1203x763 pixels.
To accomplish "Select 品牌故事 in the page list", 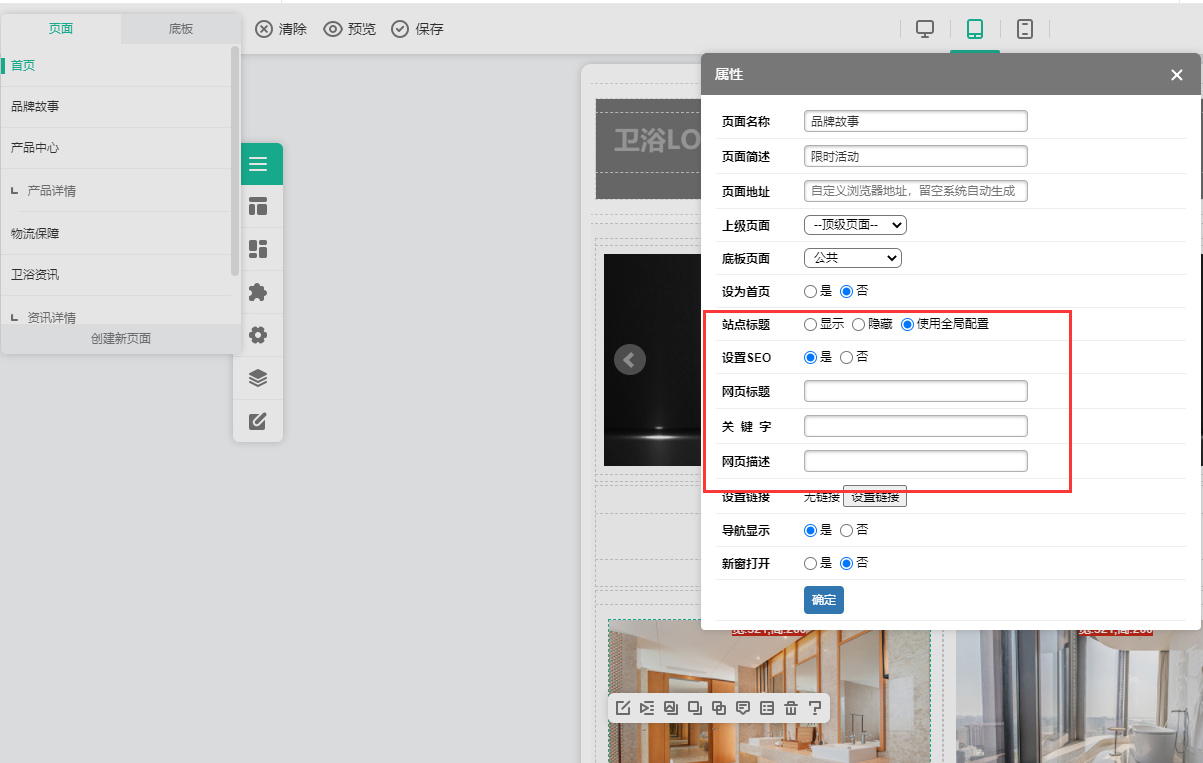I will pyautogui.click(x=35, y=106).
